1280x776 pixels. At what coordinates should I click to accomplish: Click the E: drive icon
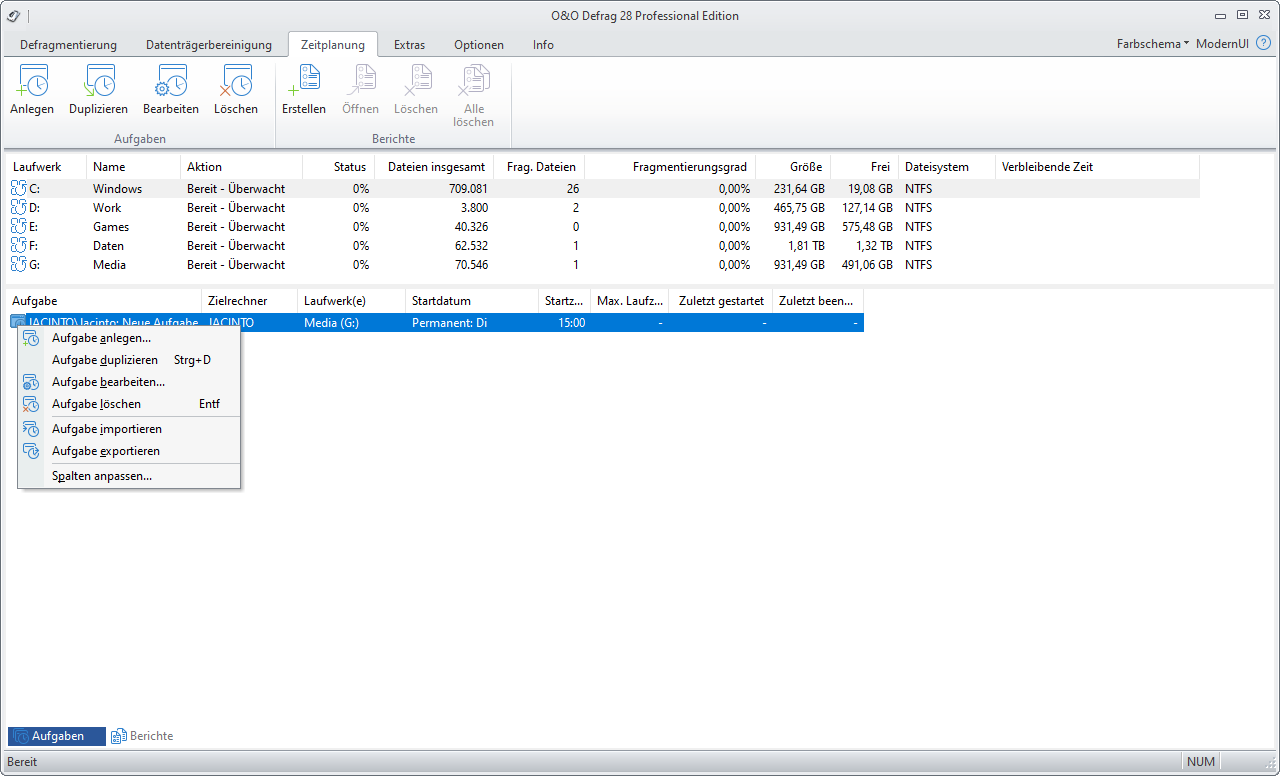pyautogui.click(x=18, y=226)
